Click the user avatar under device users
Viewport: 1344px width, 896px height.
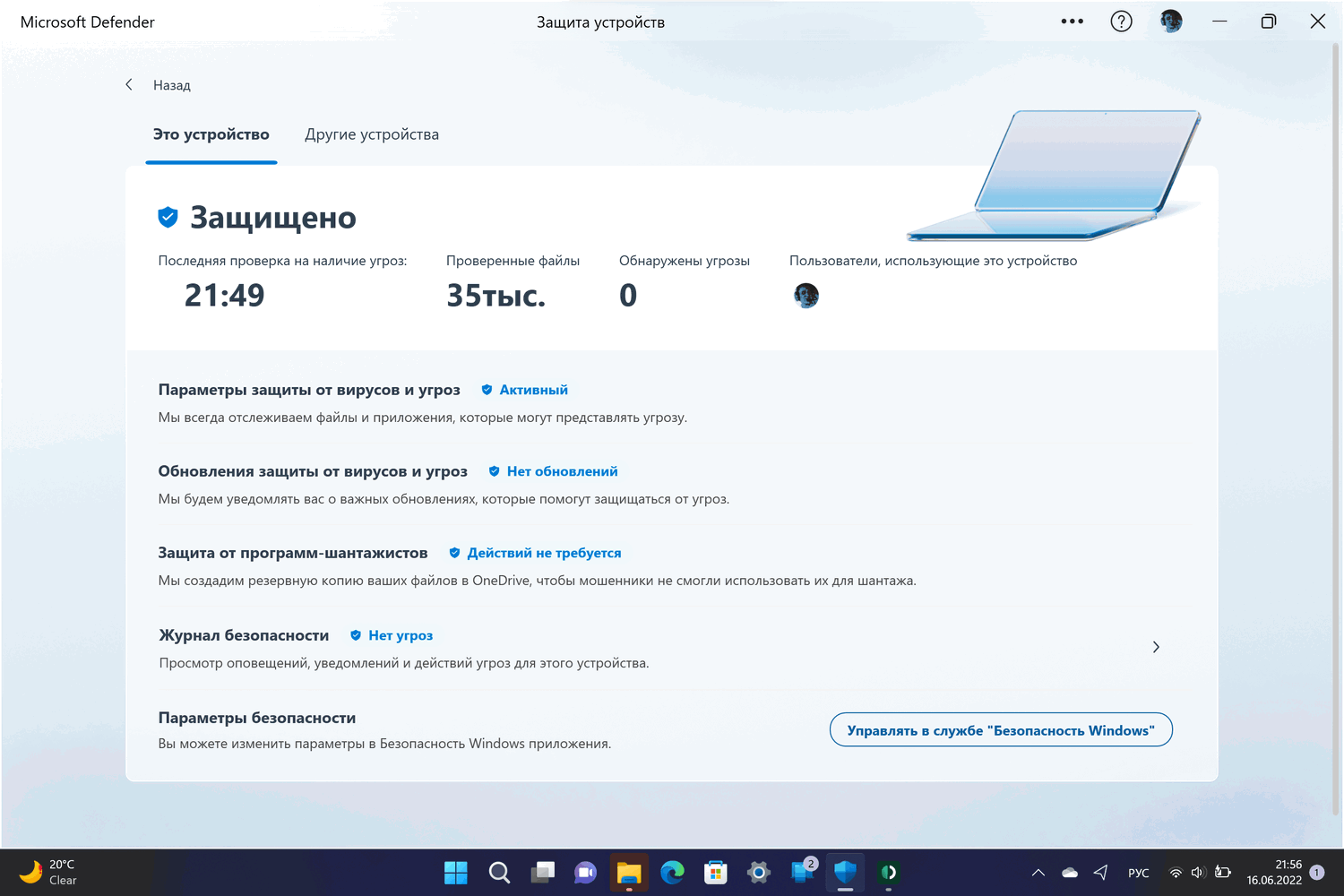806,296
